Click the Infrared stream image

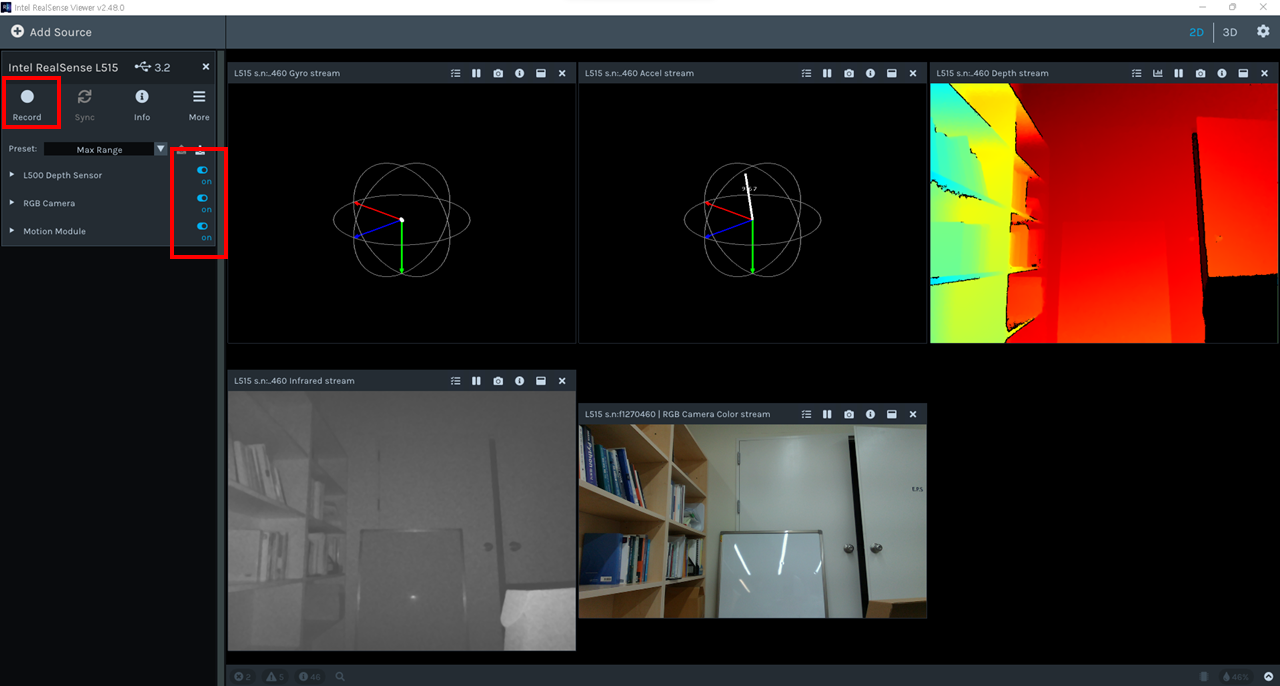pos(402,521)
